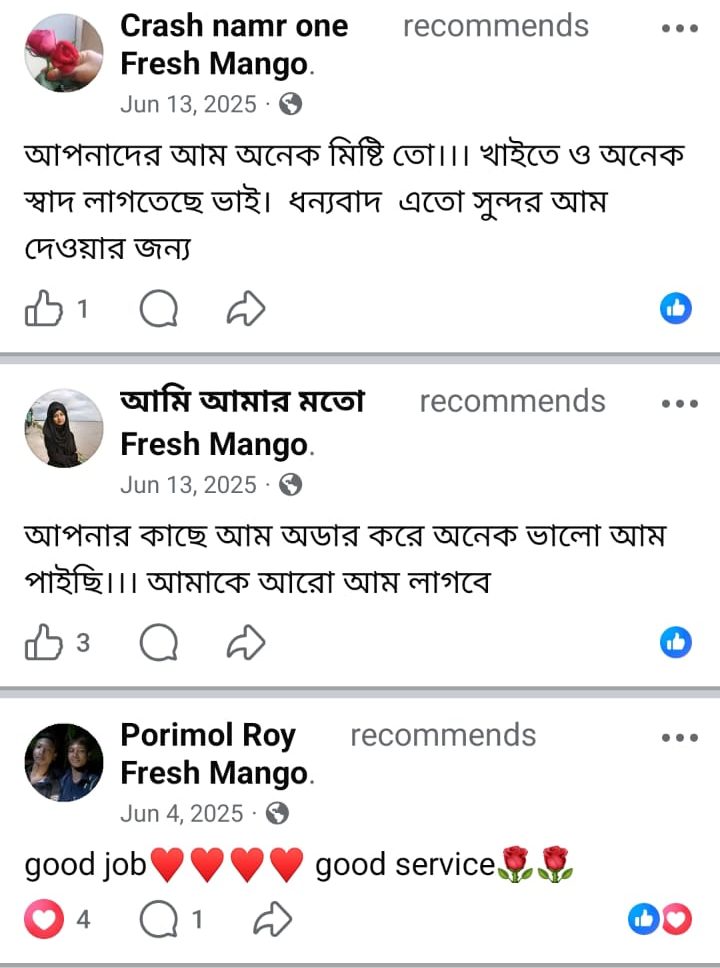Open options menu for Crash namr one post

(679, 28)
